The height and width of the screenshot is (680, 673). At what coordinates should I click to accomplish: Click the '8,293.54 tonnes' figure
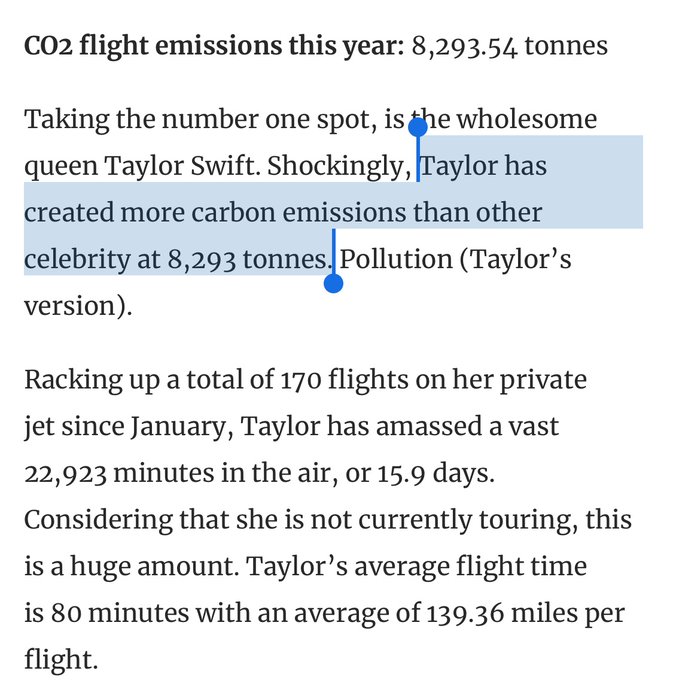[x=510, y=46]
